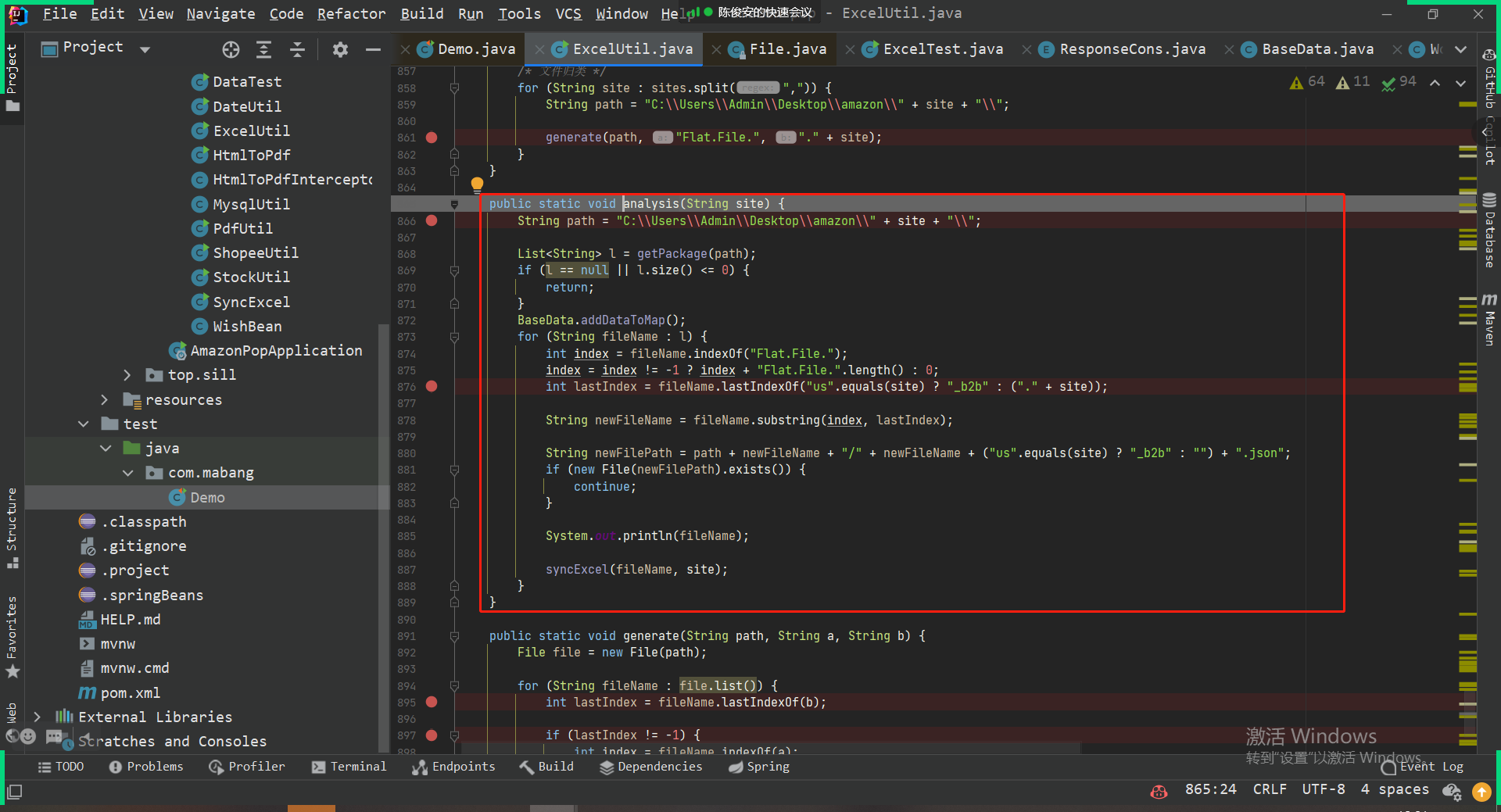The height and width of the screenshot is (812, 1501).
Task: Click the yellow lightbulb intention icon
Action: [477, 184]
